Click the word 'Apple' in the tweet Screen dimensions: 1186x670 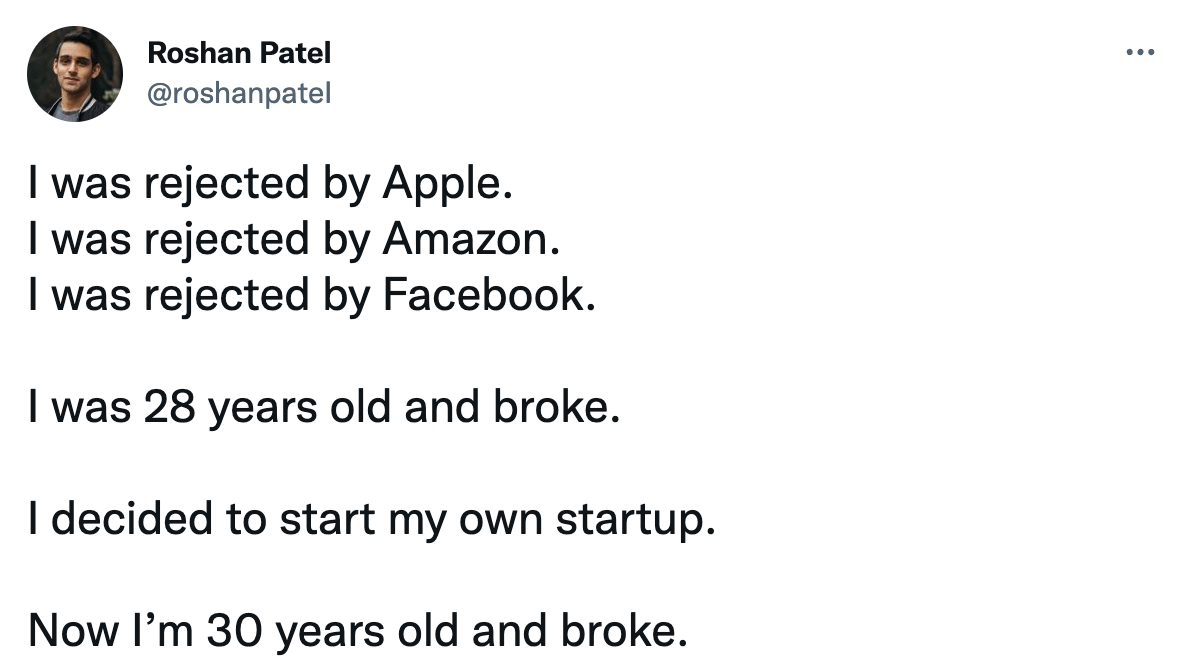[448, 184]
